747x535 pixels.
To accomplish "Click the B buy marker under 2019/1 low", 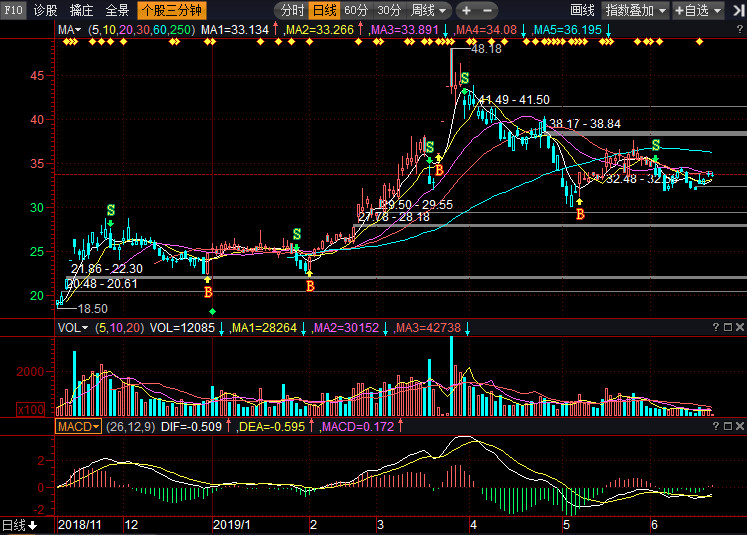I will pos(208,292).
